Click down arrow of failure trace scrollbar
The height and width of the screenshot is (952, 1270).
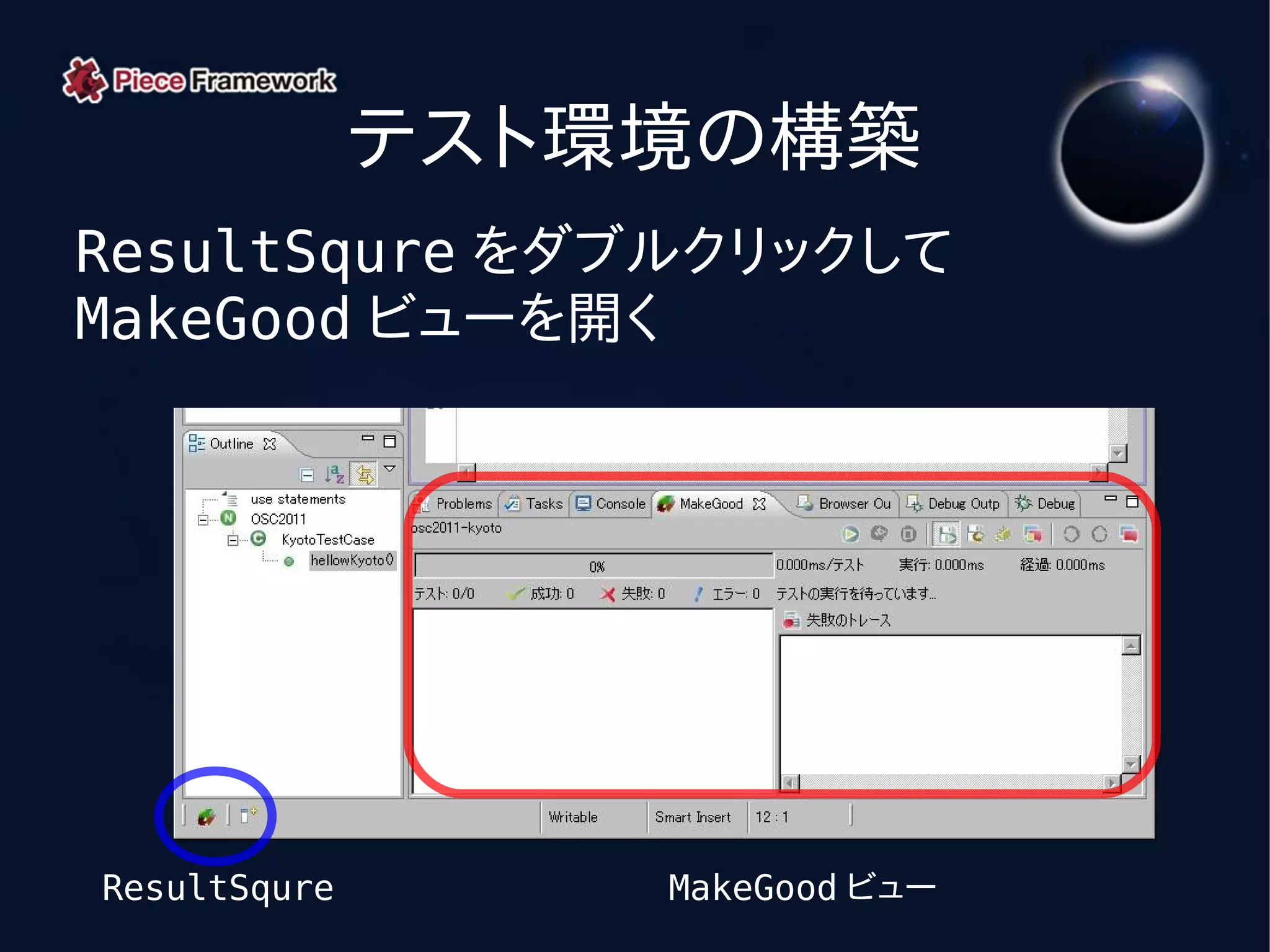click(1131, 765)
